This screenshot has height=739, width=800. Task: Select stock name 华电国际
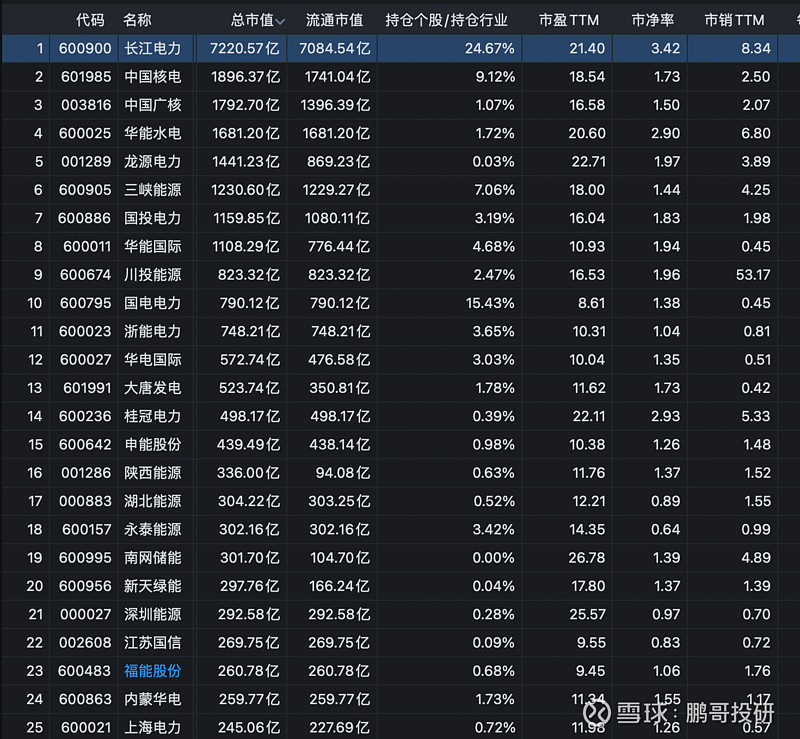[x=153, y=360]
